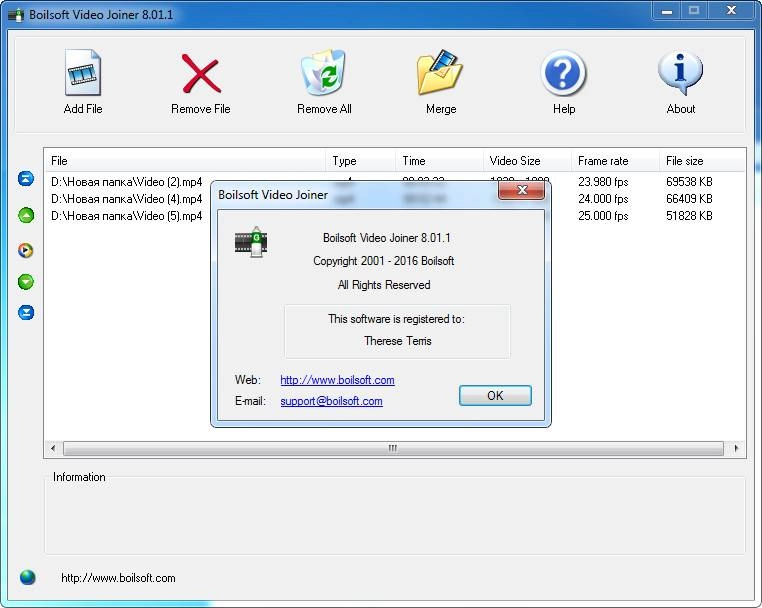Click the registered name Therese Terris
The image size is (762, 608).
(x=398, y=341)
